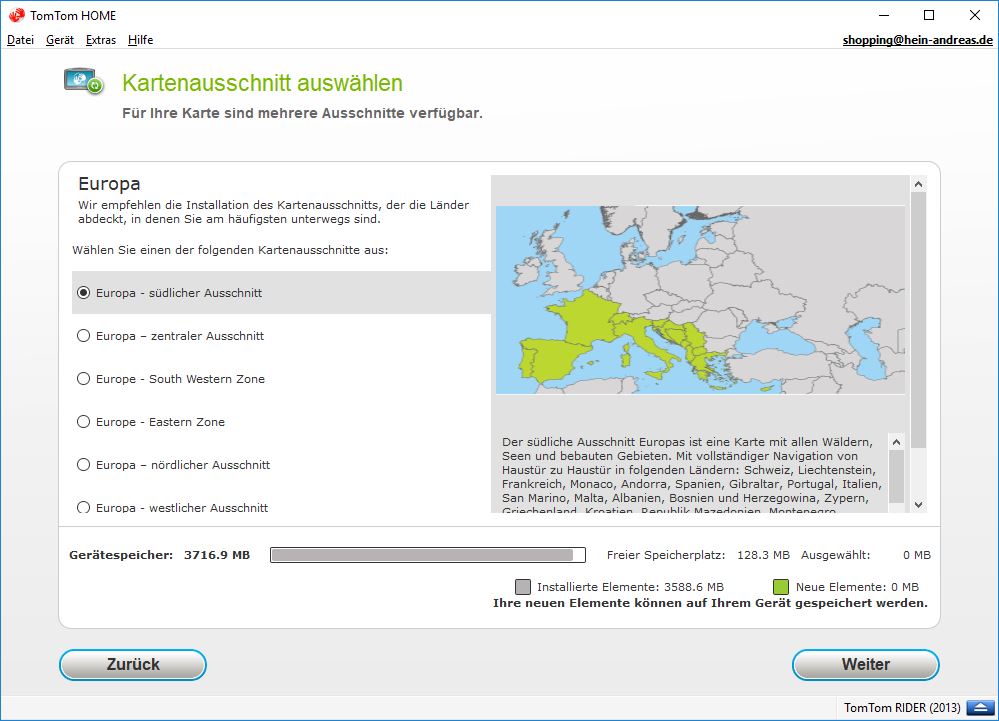The height and width of the screenshot is (721, 999).
Task: Close the TomTom HOME window
Action: tap(974, 15)
